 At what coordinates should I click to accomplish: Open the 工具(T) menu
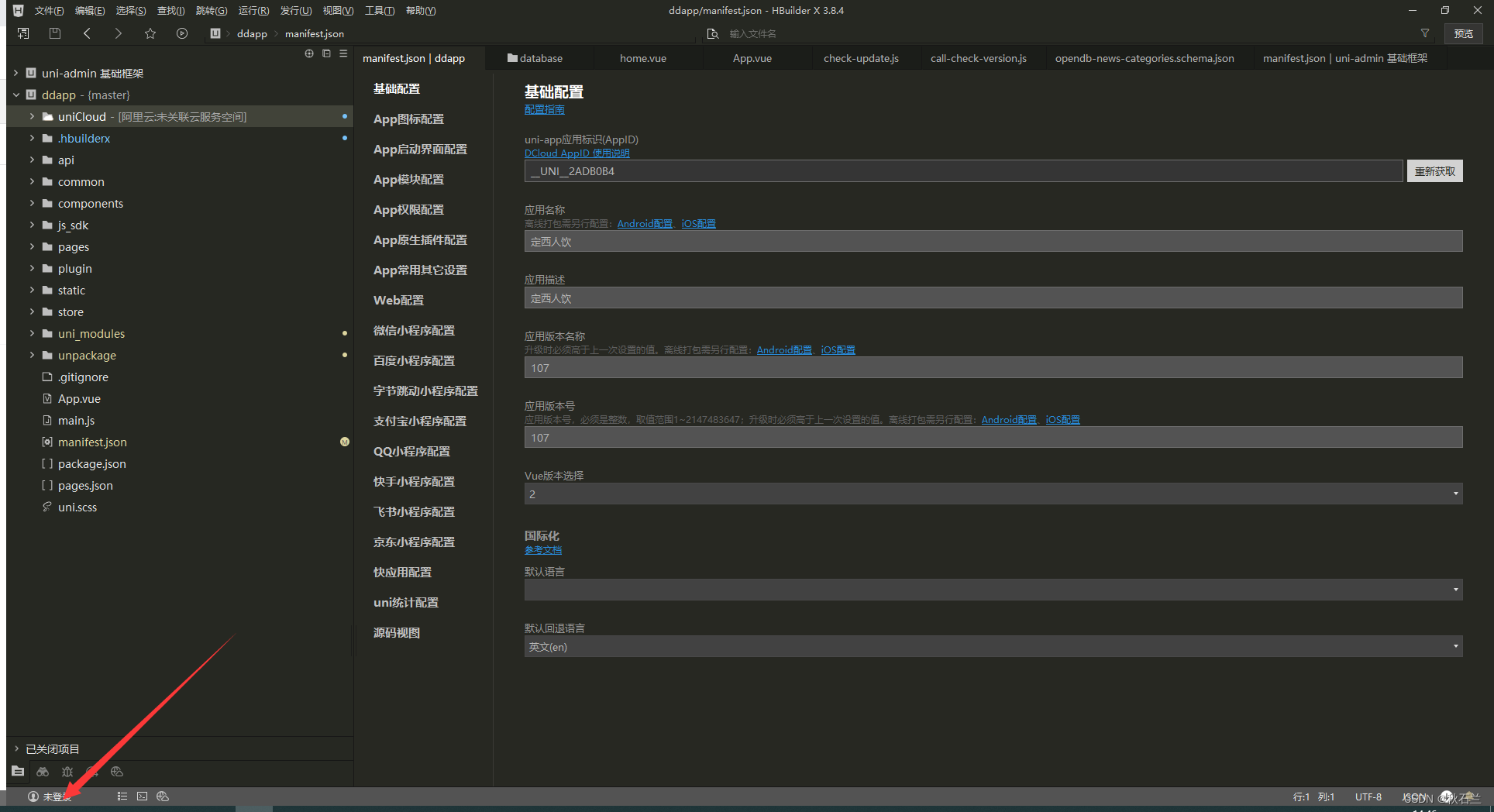point(380,11)
